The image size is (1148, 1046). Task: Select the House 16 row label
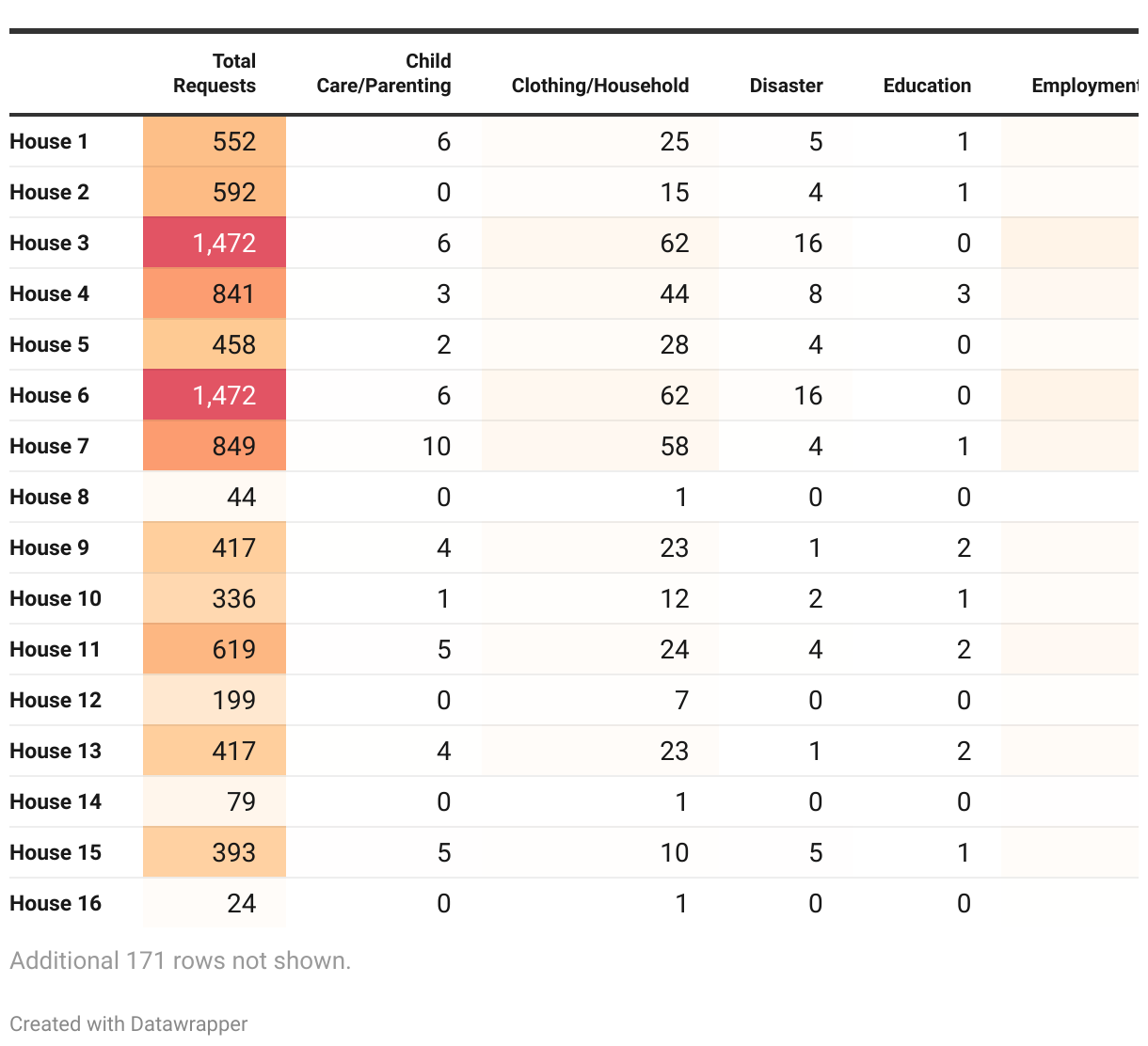point(56,903)
